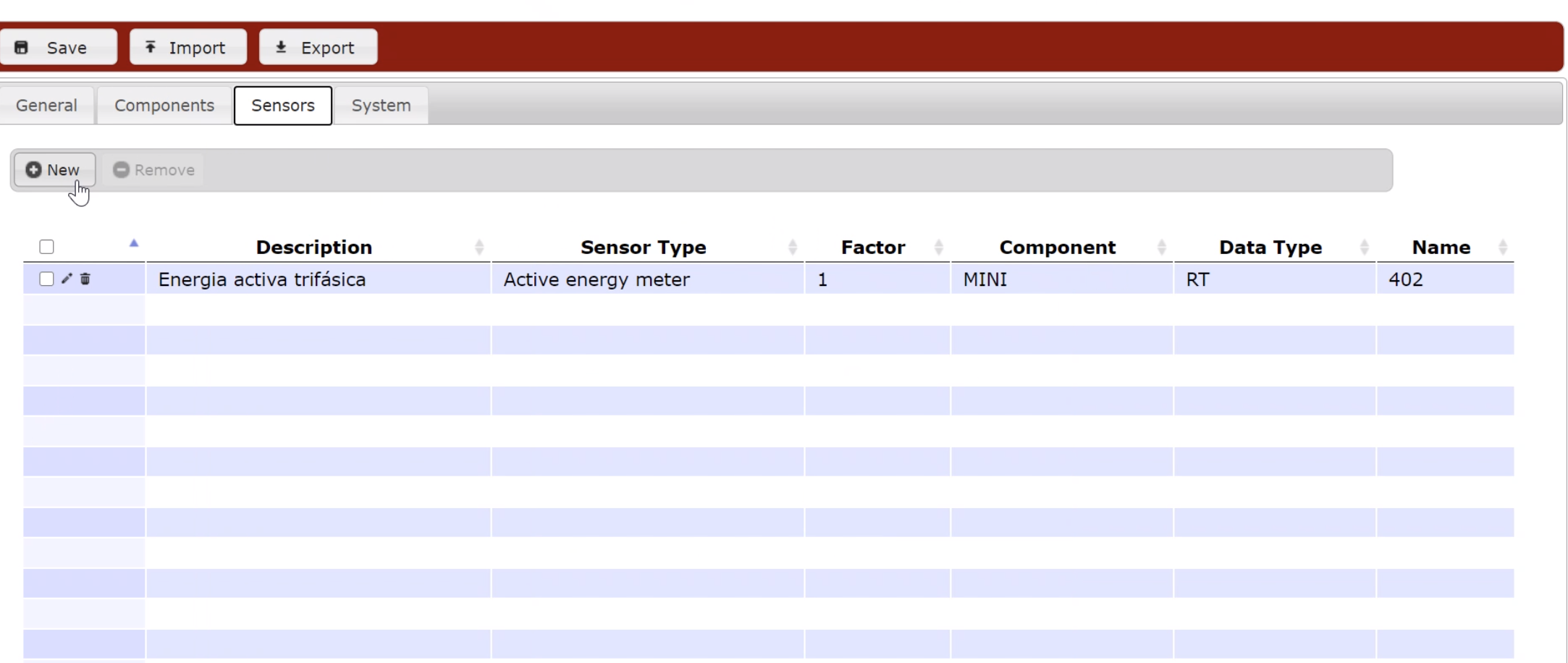Click the Import button
Viewport: 1568px width, 663px height.
[x=188, y=47]
